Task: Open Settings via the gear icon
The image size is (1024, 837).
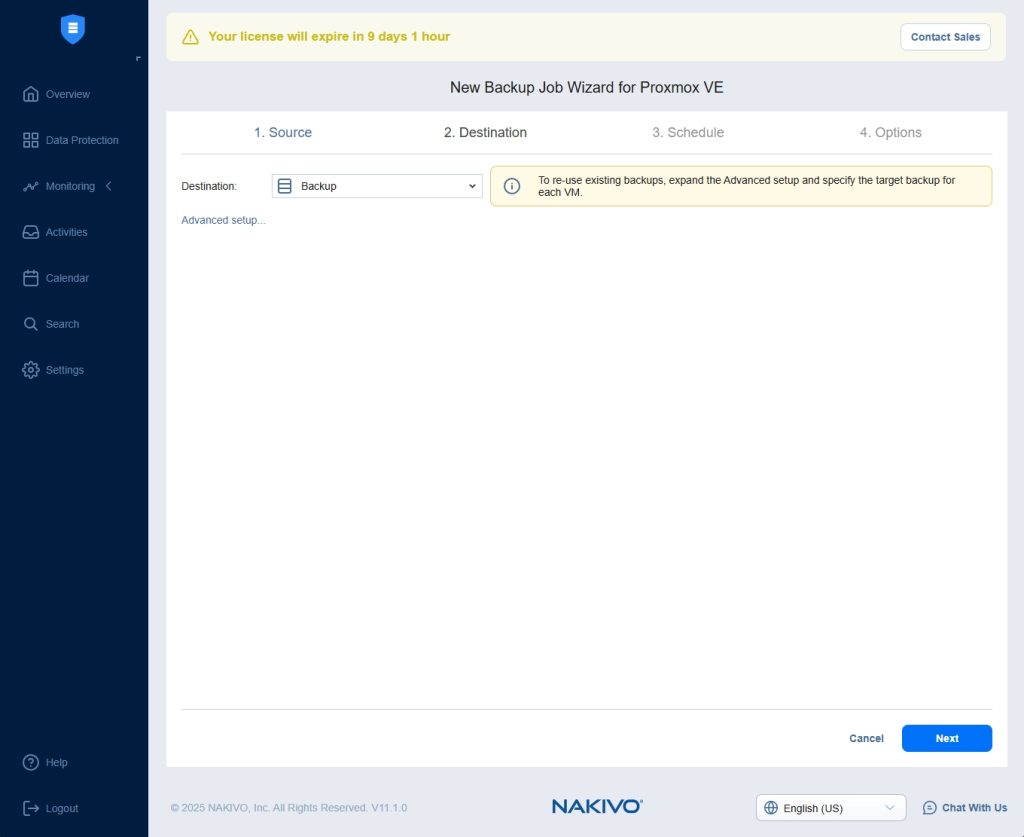Action: [x=31, y=370]
